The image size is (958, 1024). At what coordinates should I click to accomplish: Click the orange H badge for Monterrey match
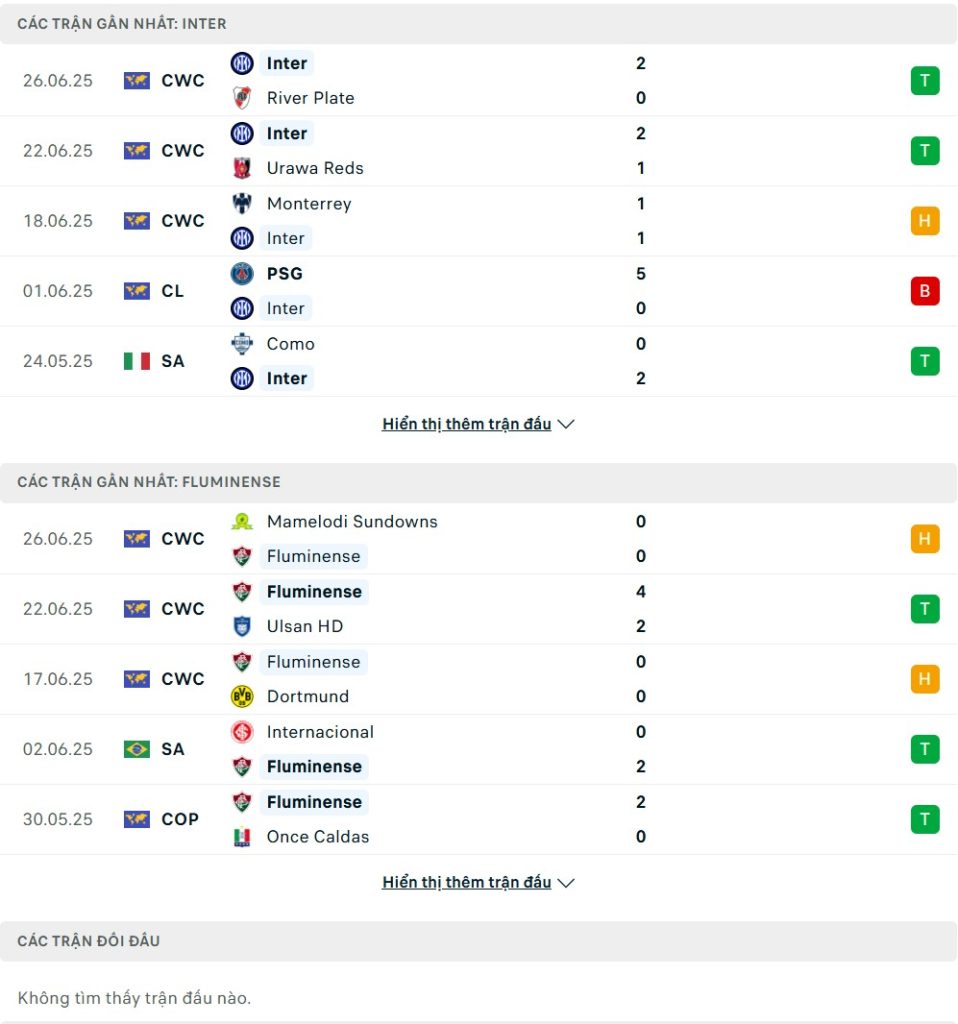click(x=925, y=221)
